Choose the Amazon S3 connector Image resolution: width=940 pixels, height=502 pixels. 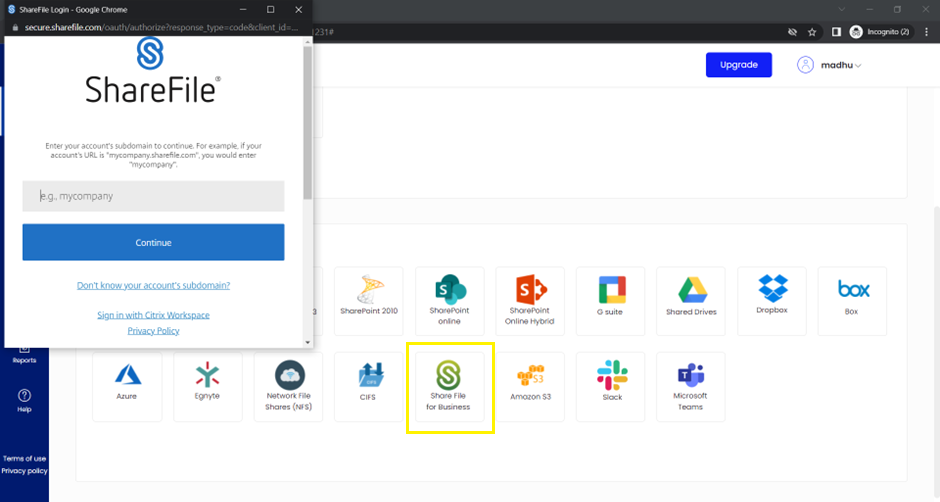tap(530, 386)
